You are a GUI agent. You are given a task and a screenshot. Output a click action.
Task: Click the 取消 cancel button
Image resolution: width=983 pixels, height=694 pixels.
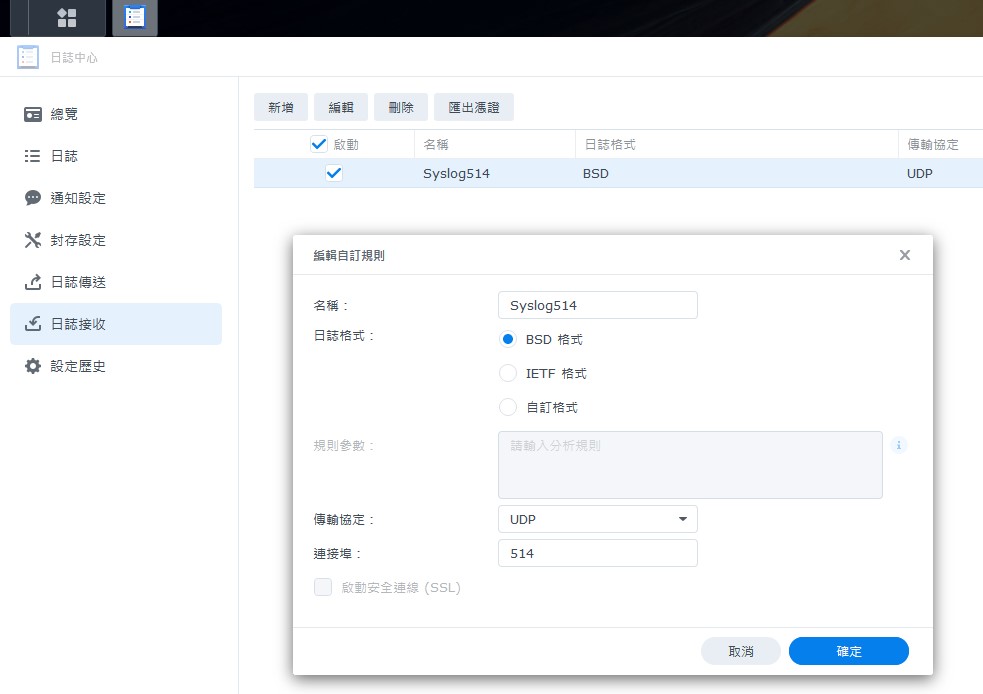pos(740,651)
